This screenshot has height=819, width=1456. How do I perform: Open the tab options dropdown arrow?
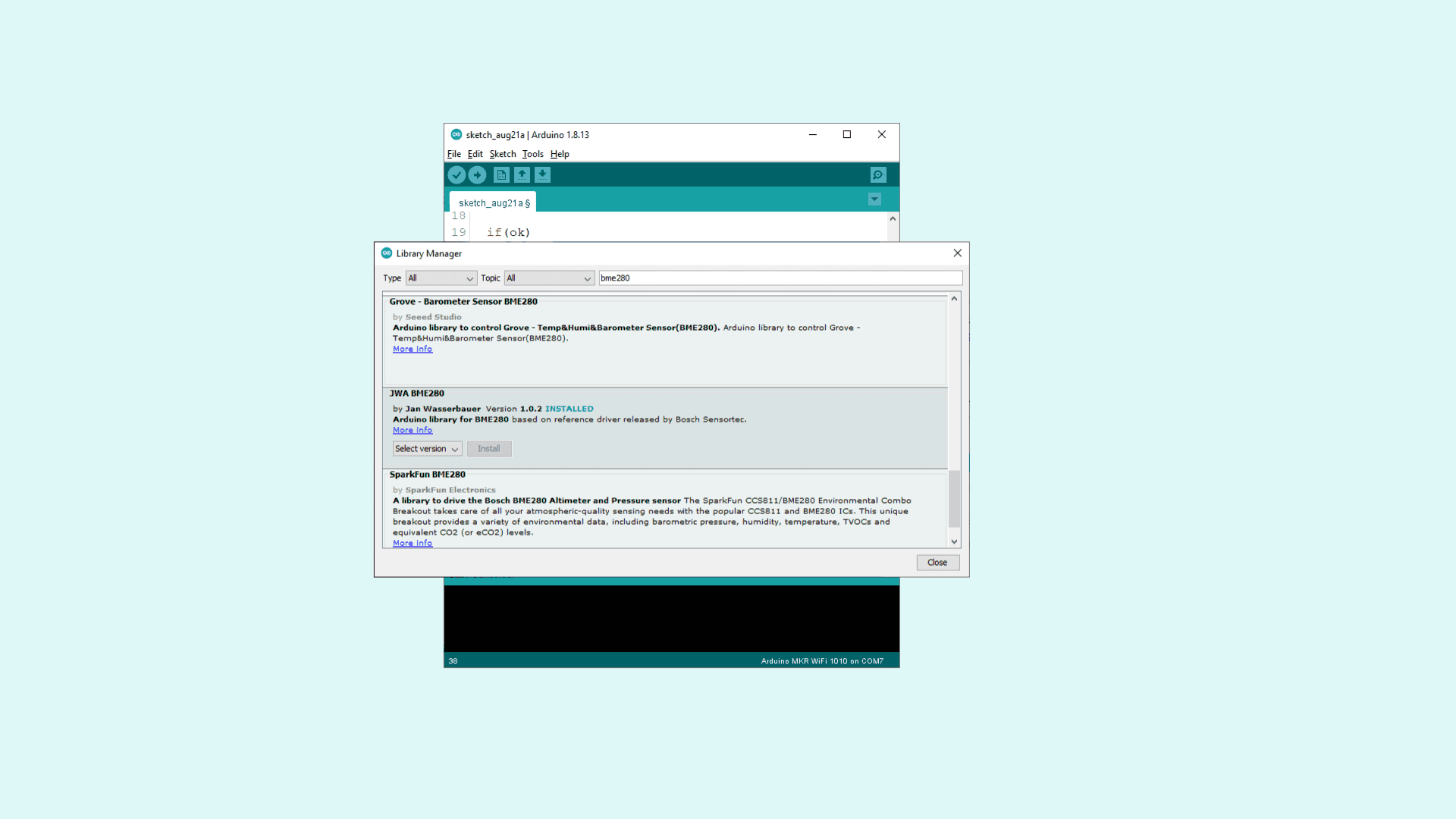click(x=874, y=199)
